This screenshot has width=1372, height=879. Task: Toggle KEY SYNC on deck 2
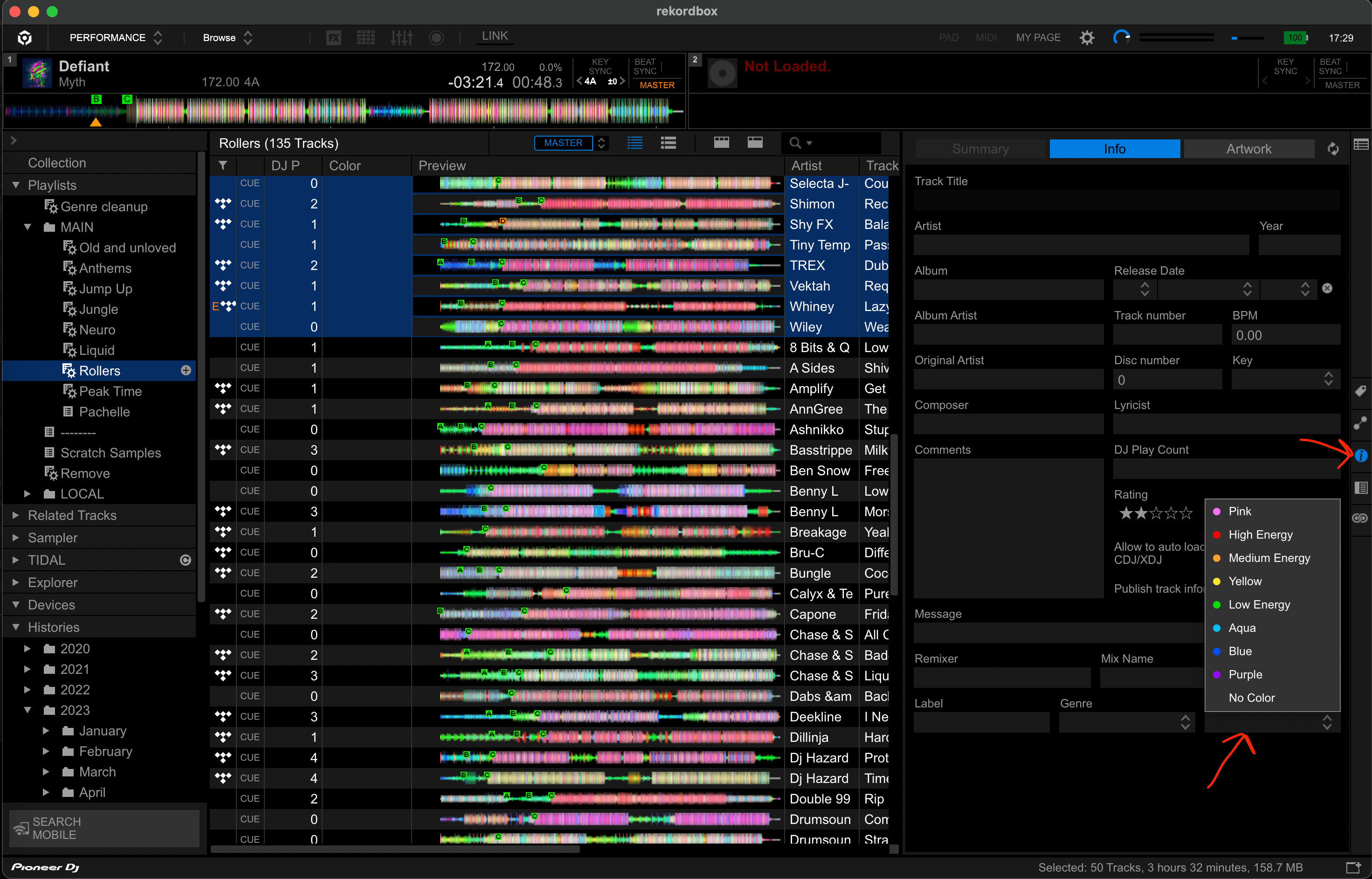(x=1285, y=67)
